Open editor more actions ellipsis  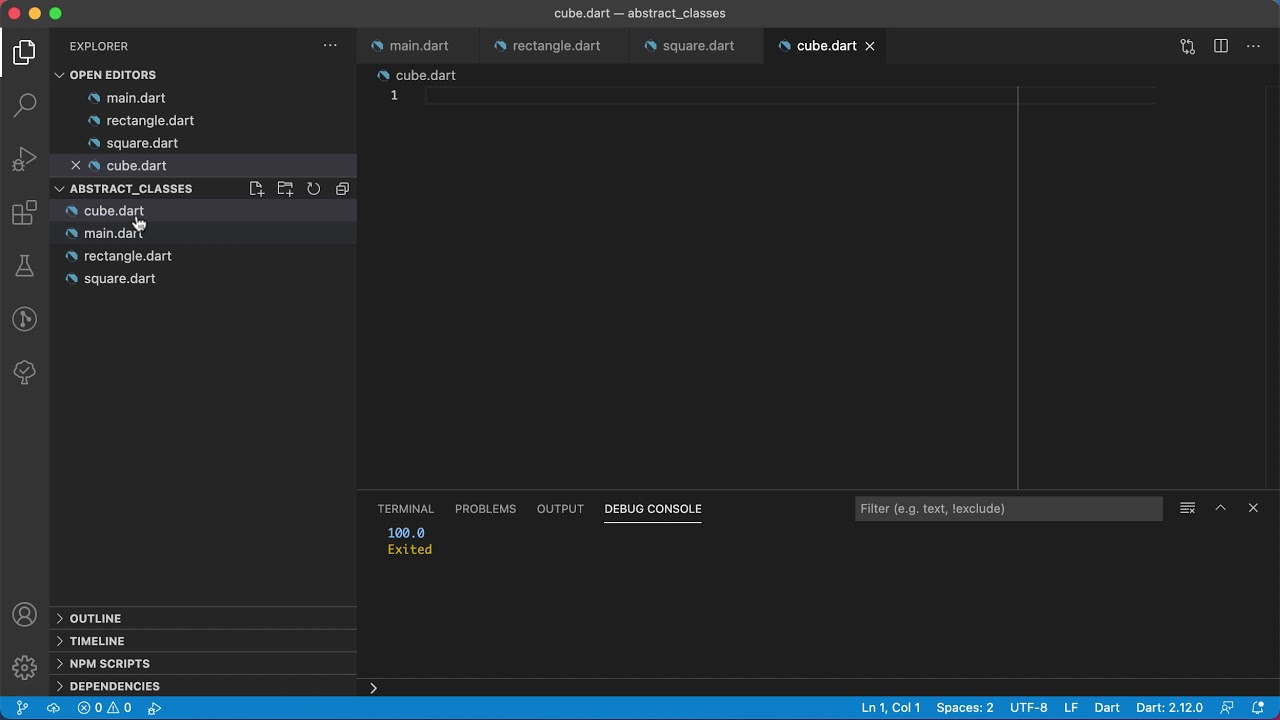pyautogui.click(x=1253, y=46)
